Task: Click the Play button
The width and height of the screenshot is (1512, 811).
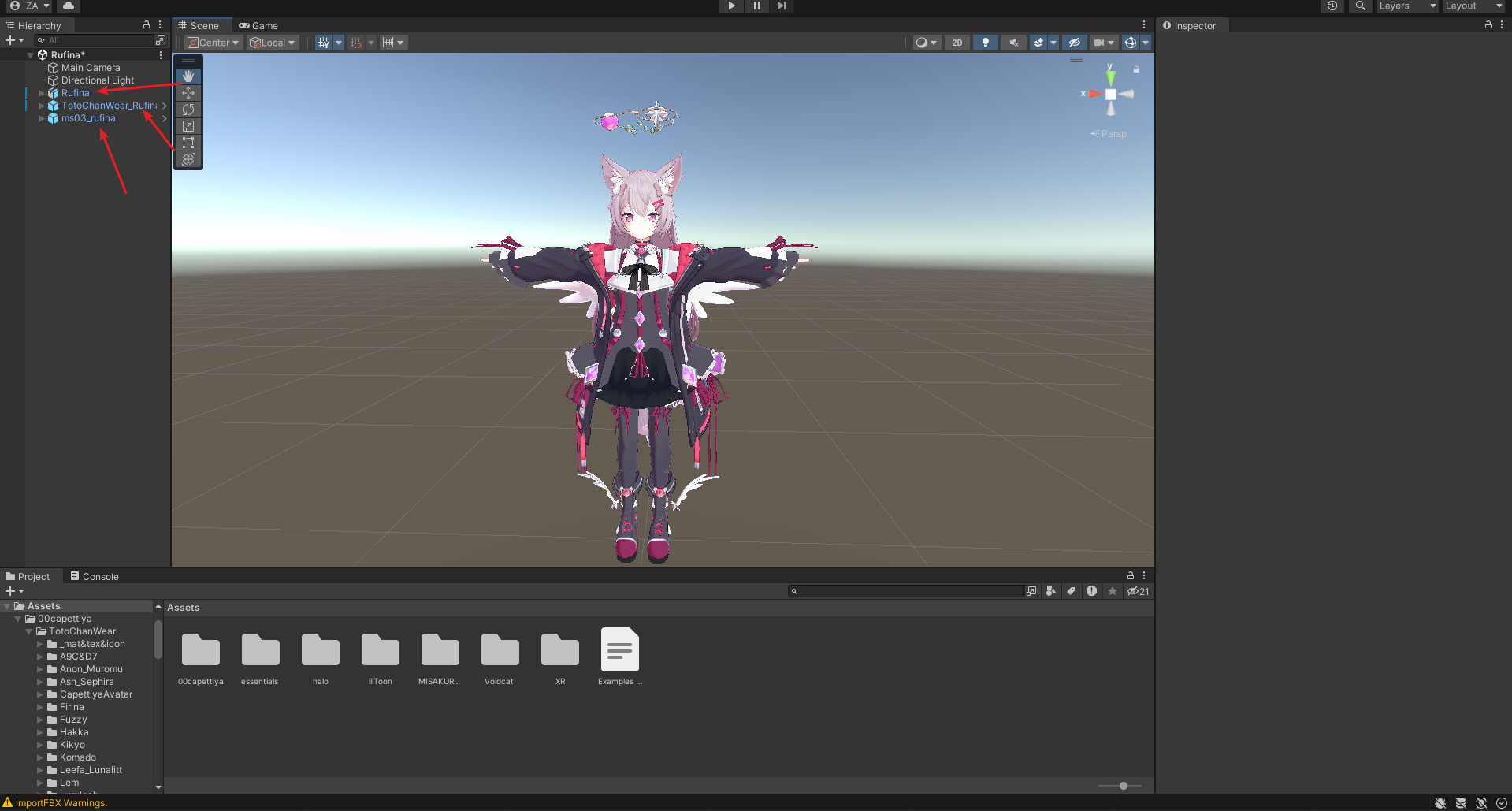Action: [x=731, y=6]
